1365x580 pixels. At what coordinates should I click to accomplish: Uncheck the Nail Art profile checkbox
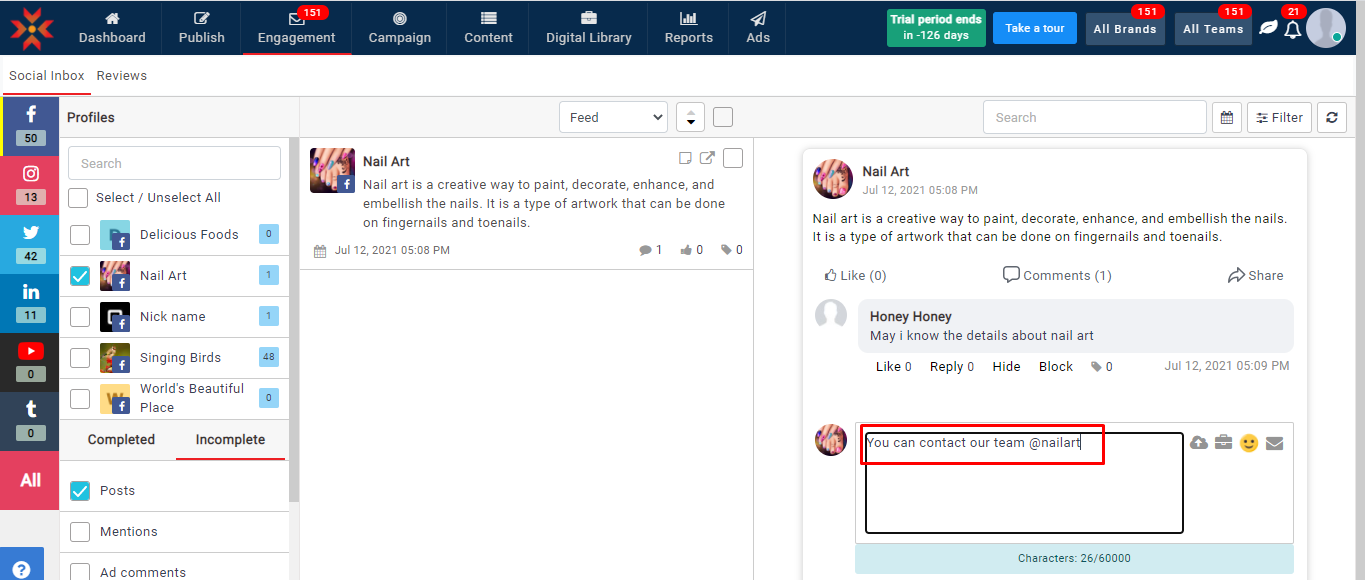(x=80, y=276)
